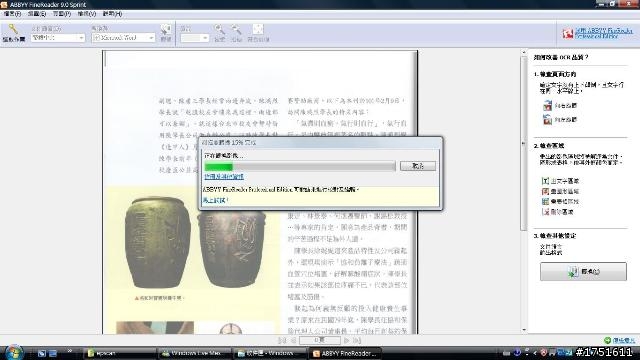Select the delete area icon
Screen dimensions: 640x360
(x=545, y=211)
